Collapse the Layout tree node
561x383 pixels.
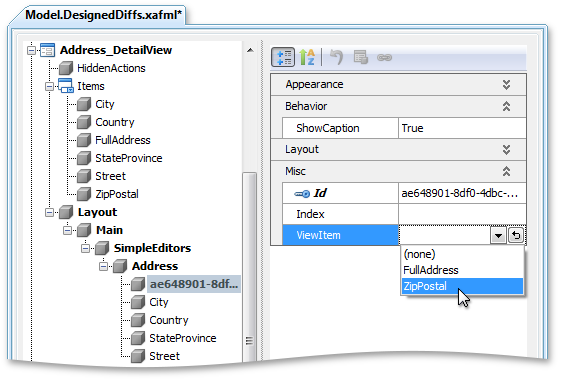49,212
